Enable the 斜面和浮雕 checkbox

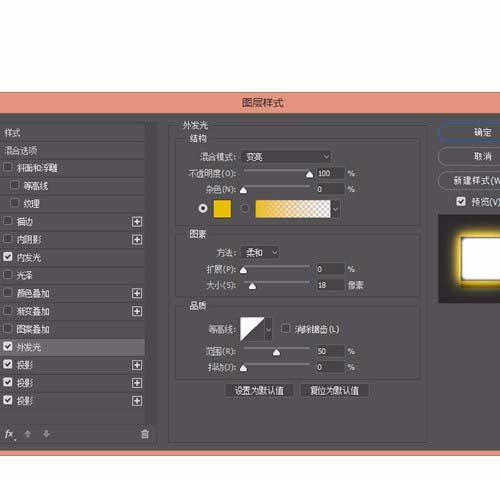(x=8, y=167)
